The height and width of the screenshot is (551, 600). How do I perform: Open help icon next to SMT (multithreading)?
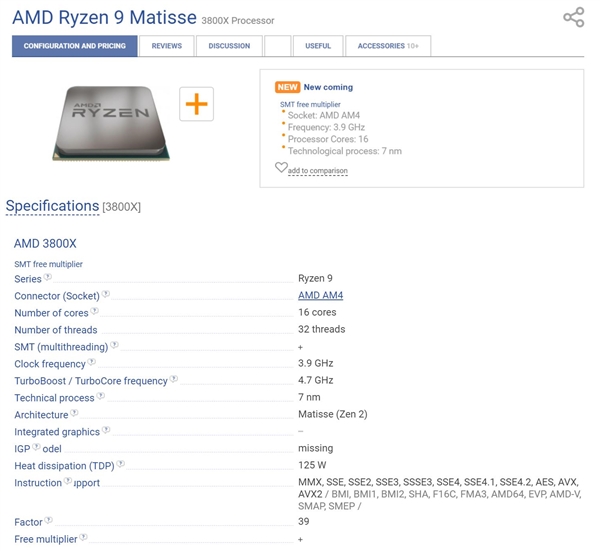pyautogui.click(x=114, y=345)
